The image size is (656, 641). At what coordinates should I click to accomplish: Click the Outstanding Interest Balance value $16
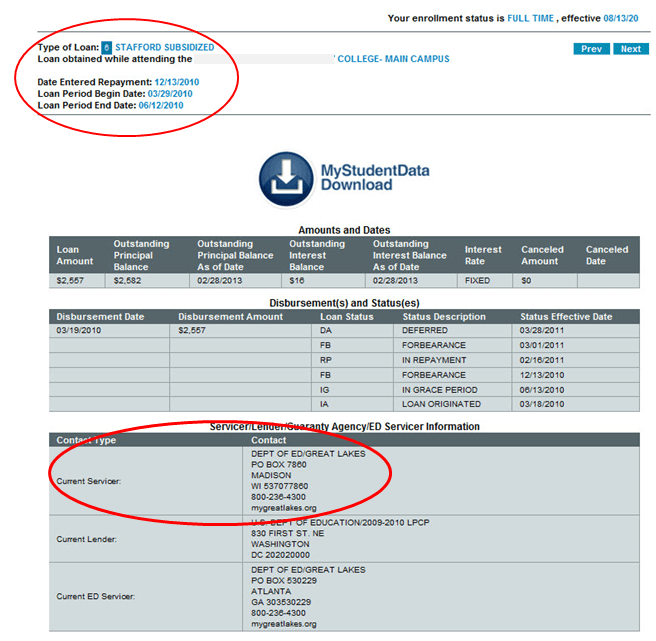click(x=297, y=281)
